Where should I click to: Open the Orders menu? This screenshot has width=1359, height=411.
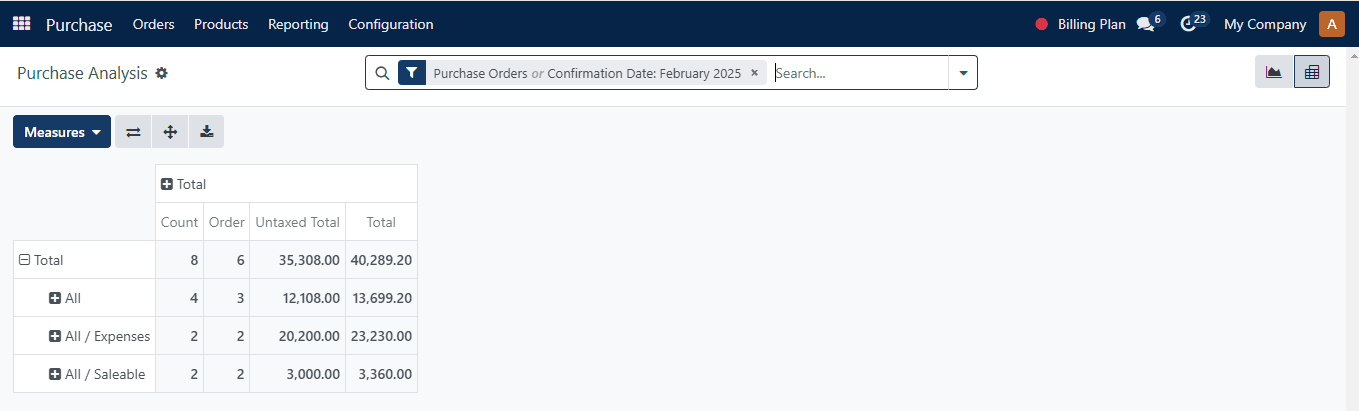(x=153, y=24)
